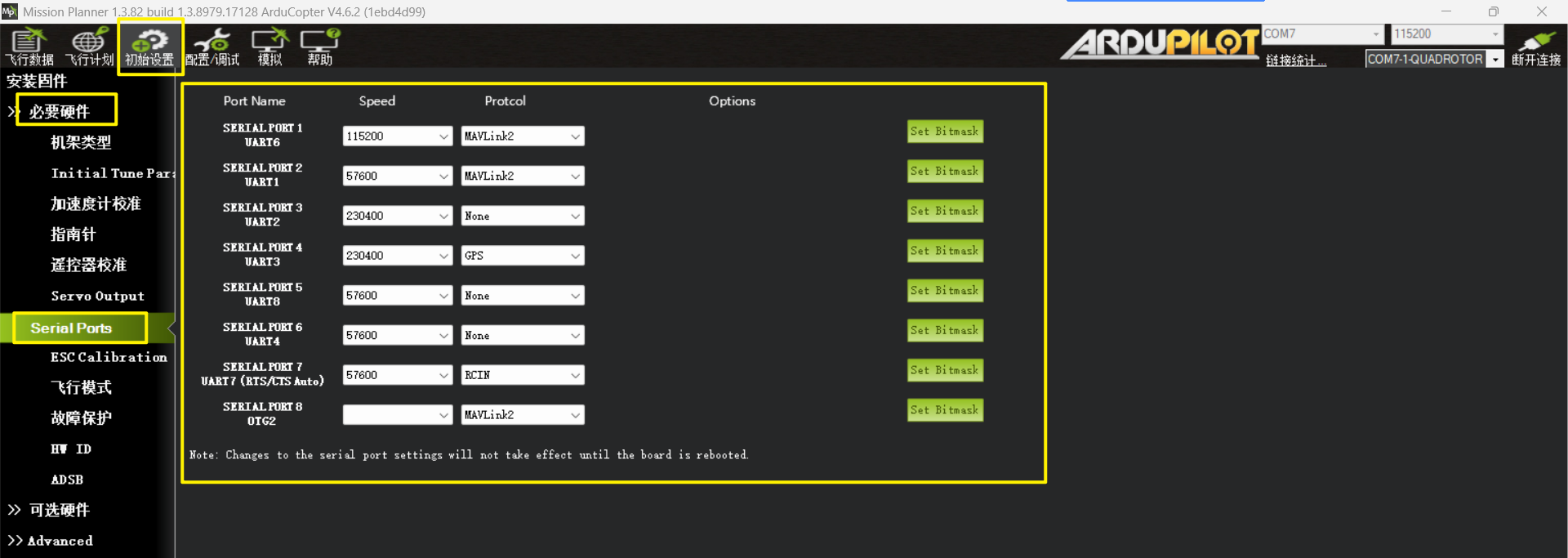1568x558 pixels.
Task: Click the ArduPilot logo
Action: pyautogui.click(x=1160, y=43)
